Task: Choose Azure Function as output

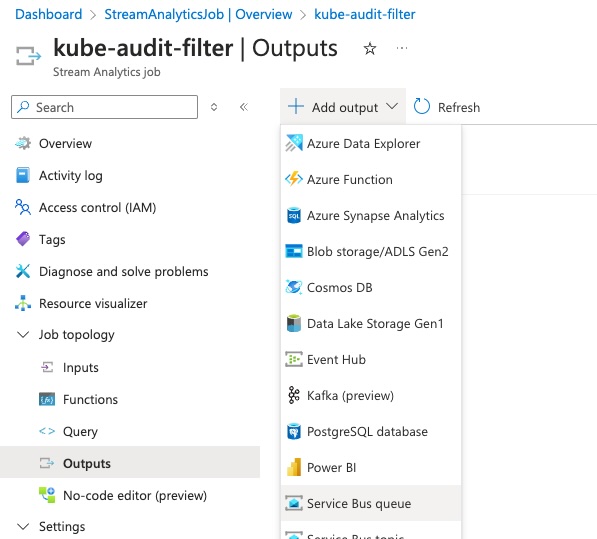Action: (x=371, y=179)
